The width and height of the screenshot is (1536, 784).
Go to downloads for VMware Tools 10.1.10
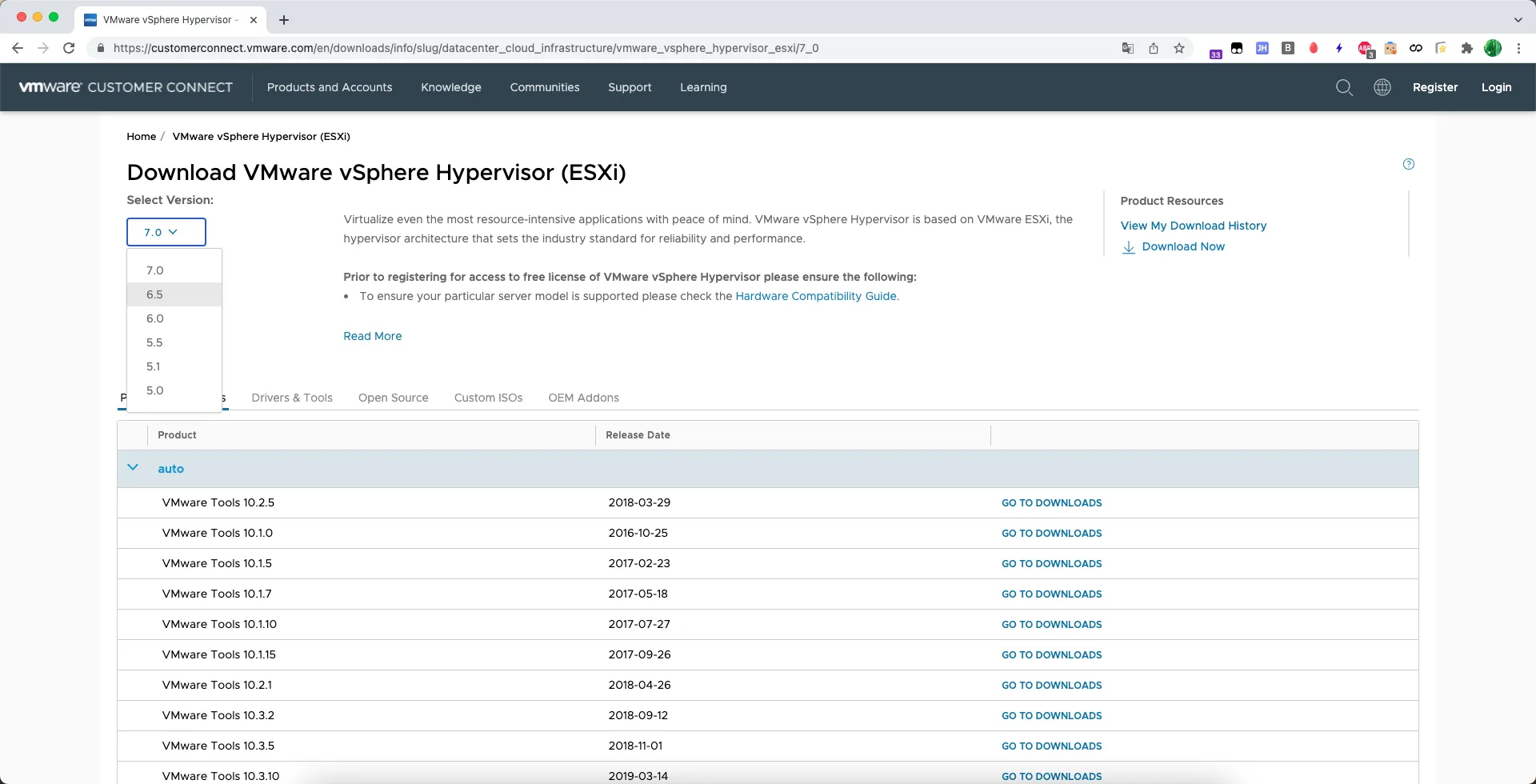pyautogui.click(x=1051, y=624)
